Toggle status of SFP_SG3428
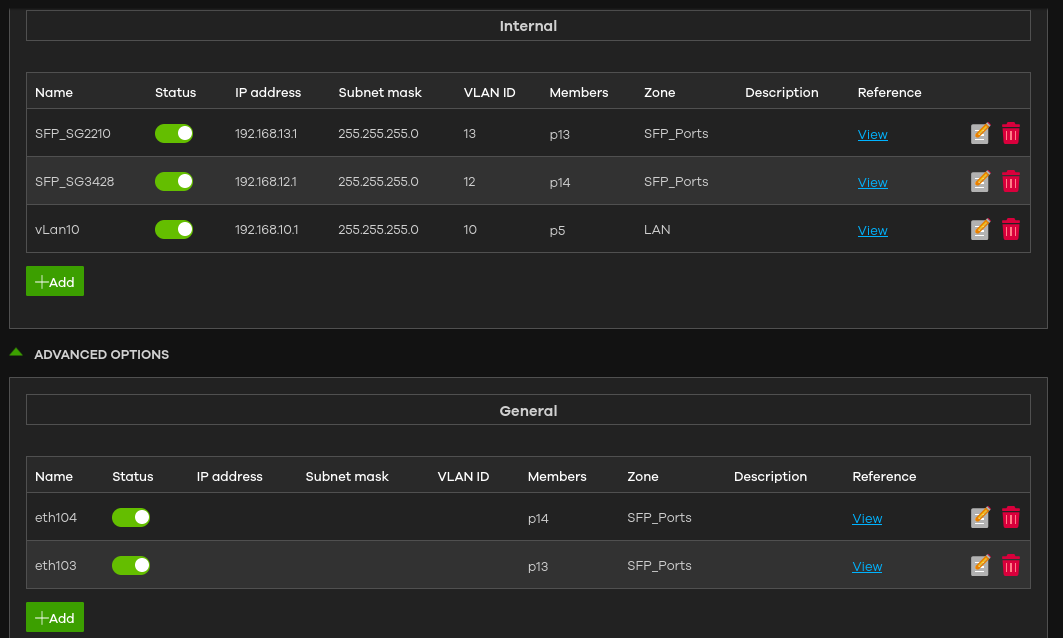Viewport: 1063px width, 638px height. tap(174, 182)
